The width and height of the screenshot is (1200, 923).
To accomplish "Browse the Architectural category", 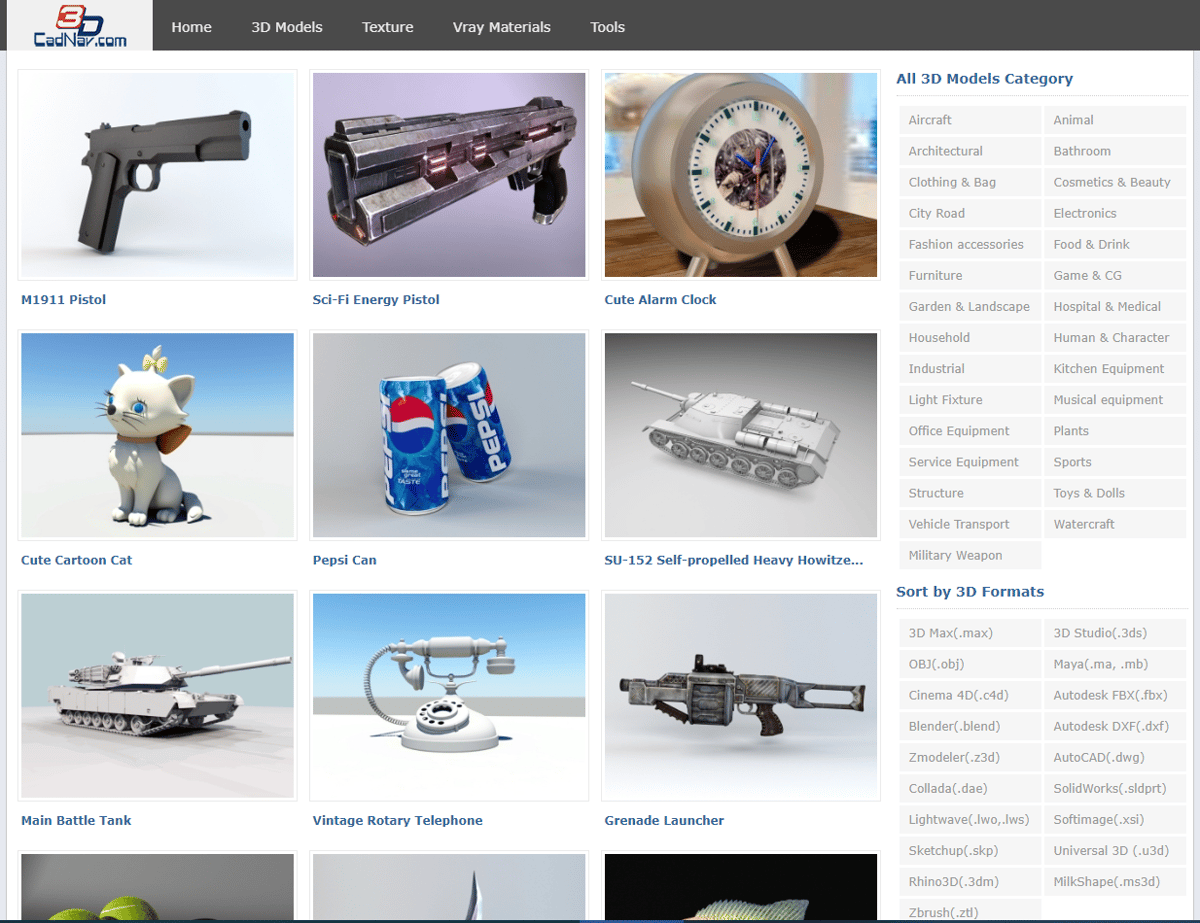I will point(970,151).
